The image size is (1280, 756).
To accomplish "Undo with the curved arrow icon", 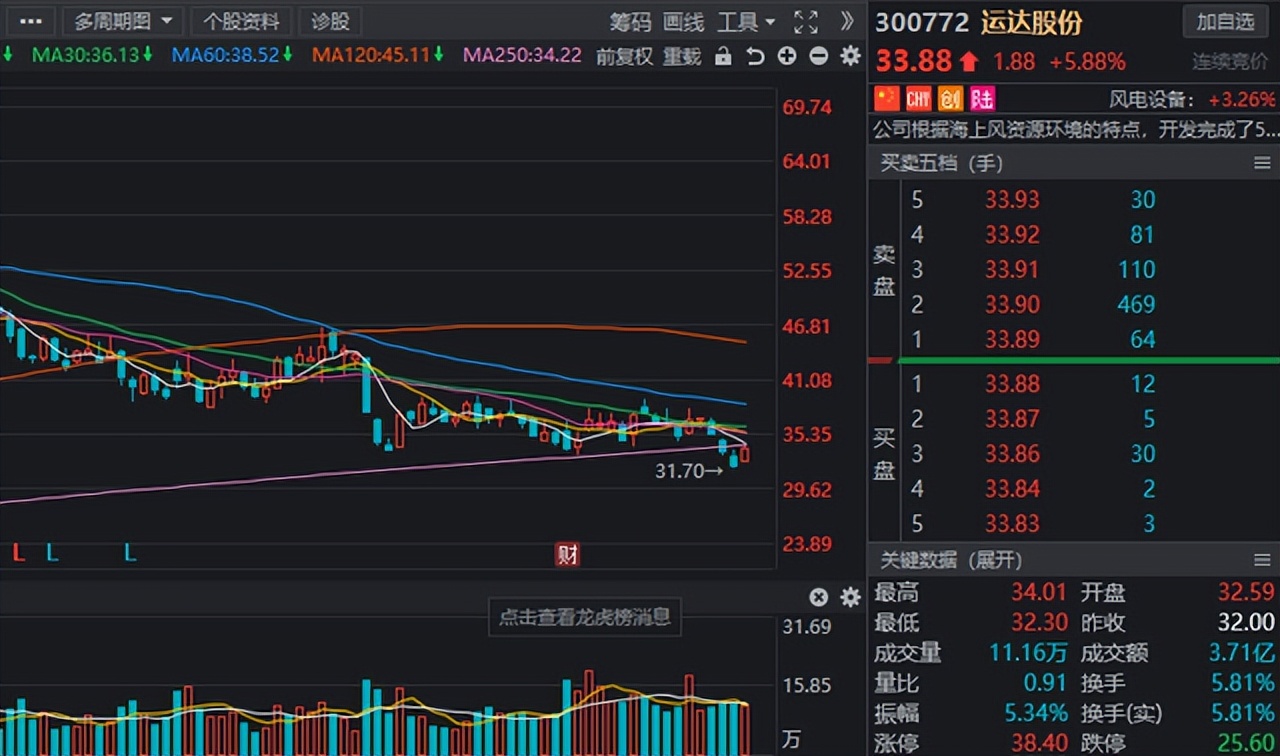I will [755, 57].
